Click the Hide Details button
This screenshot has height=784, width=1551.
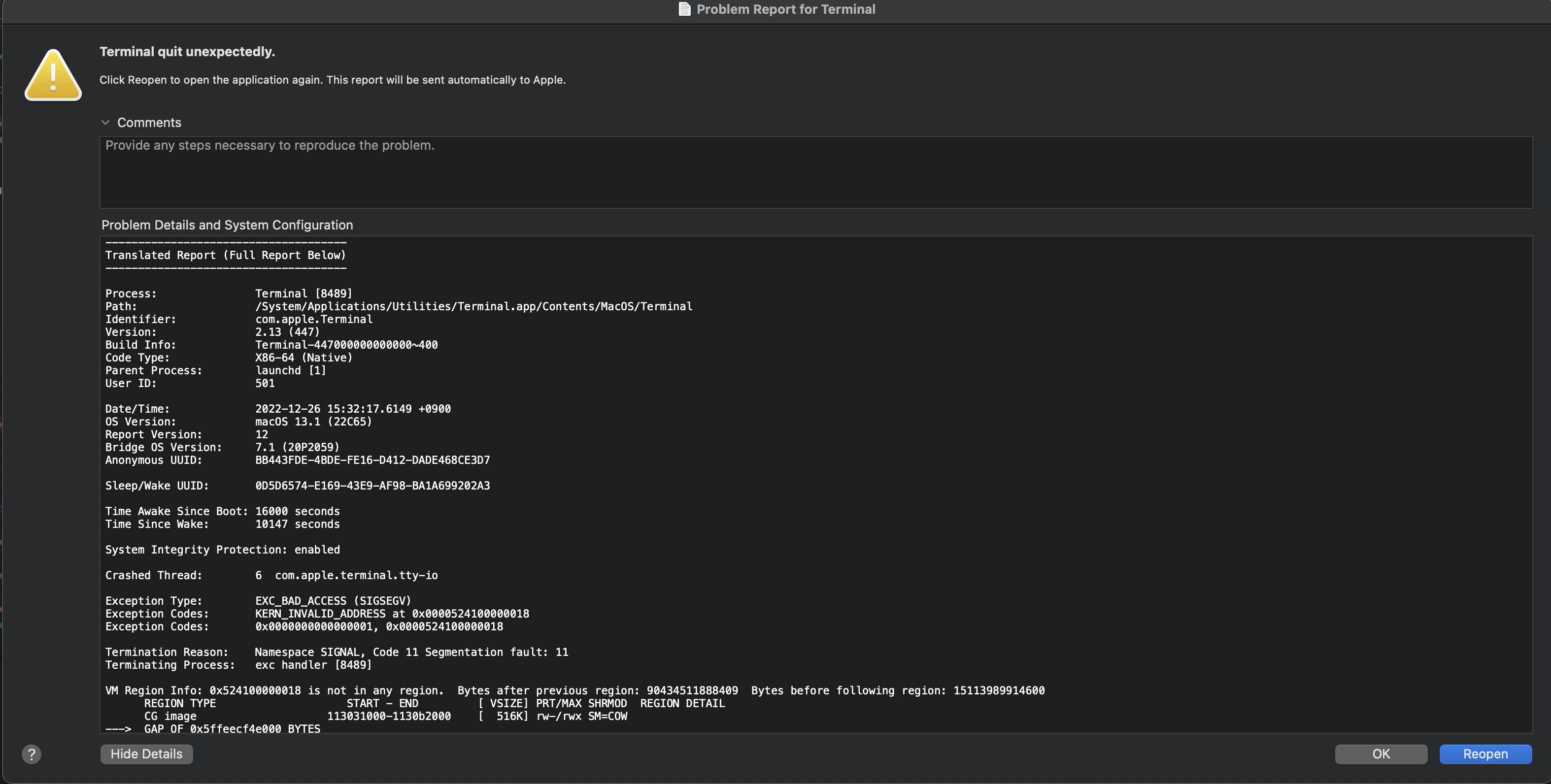tap(146, 754)
